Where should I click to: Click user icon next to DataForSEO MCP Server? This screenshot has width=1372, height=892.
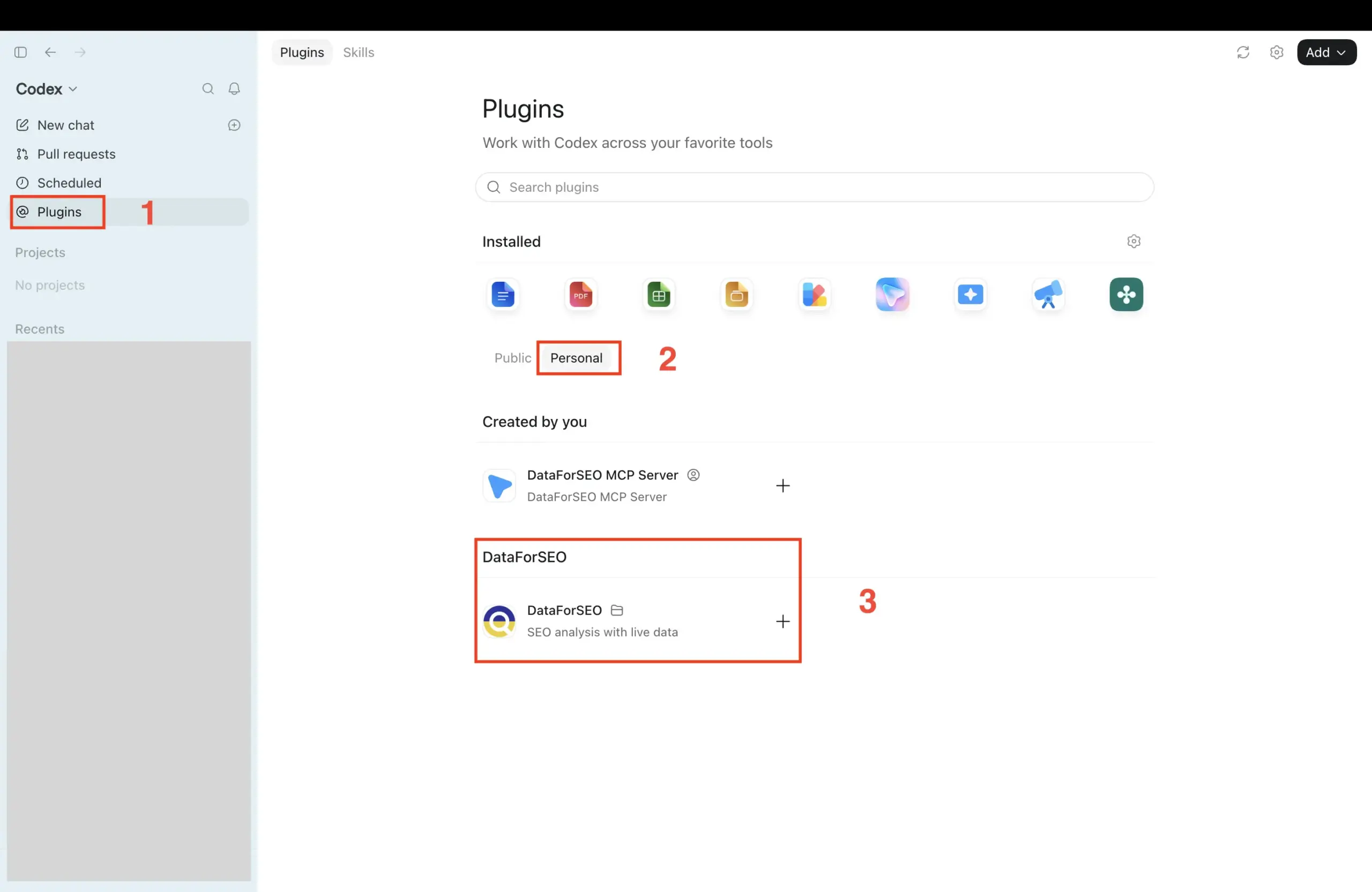coord(694,475)
